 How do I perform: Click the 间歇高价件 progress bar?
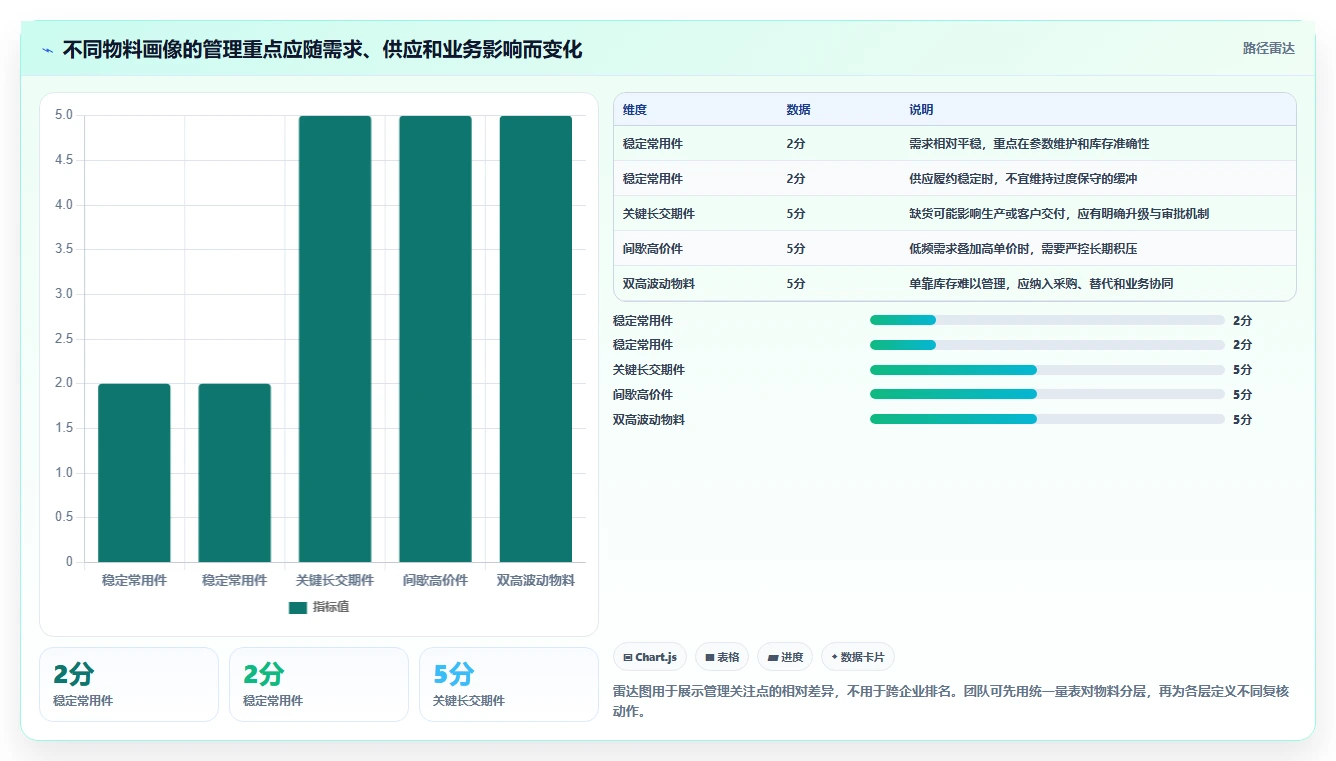1047,395
